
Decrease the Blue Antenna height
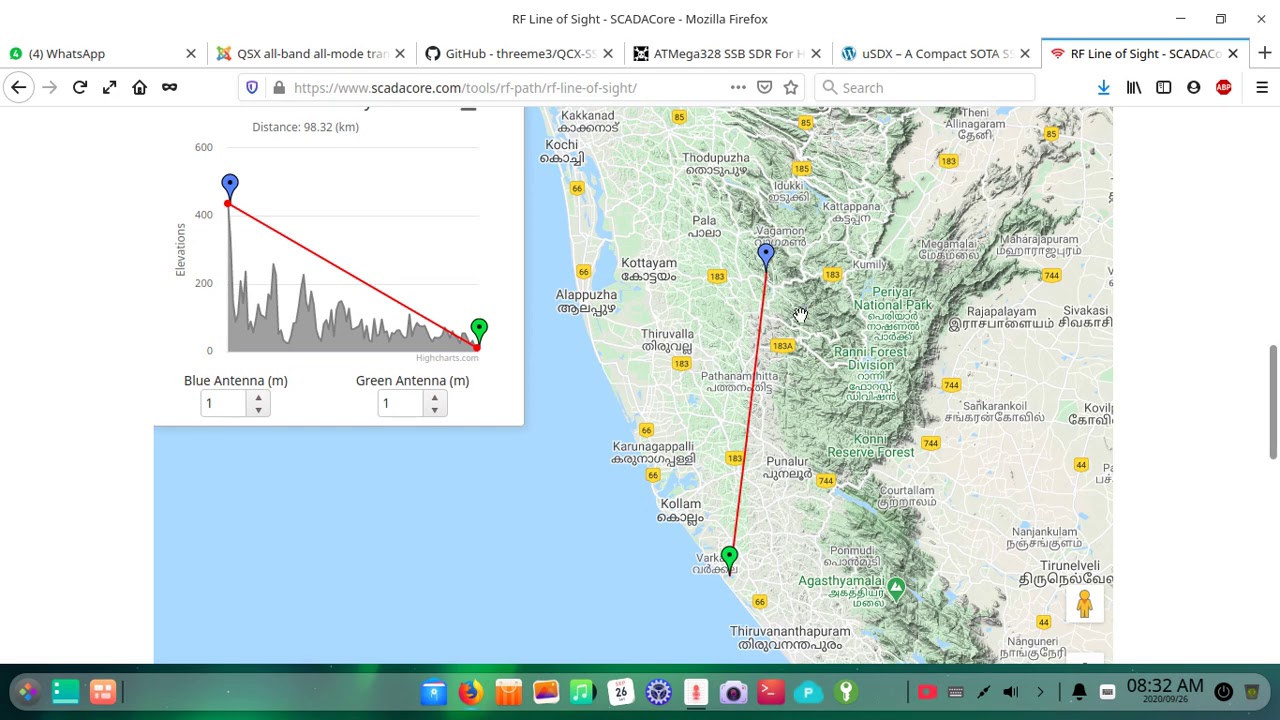(258, 409)
